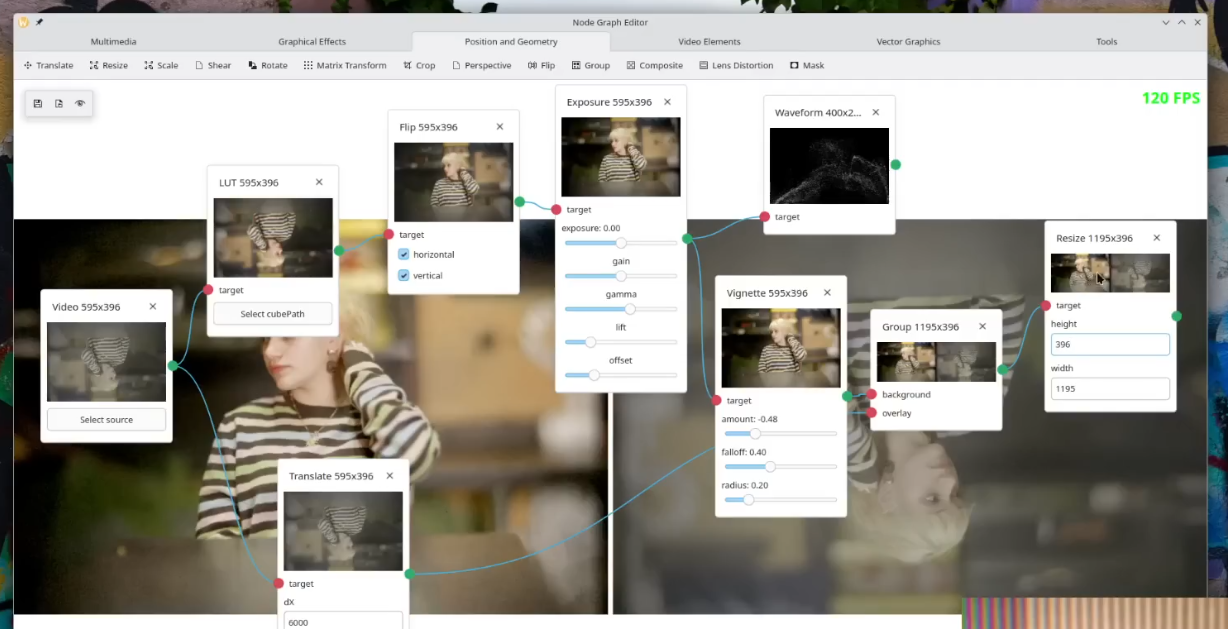Image resolution: width=1228 pixels, height=629 pixels.
Task: Choose the Matrix Transform tool
Action: (x=344, y=65)
